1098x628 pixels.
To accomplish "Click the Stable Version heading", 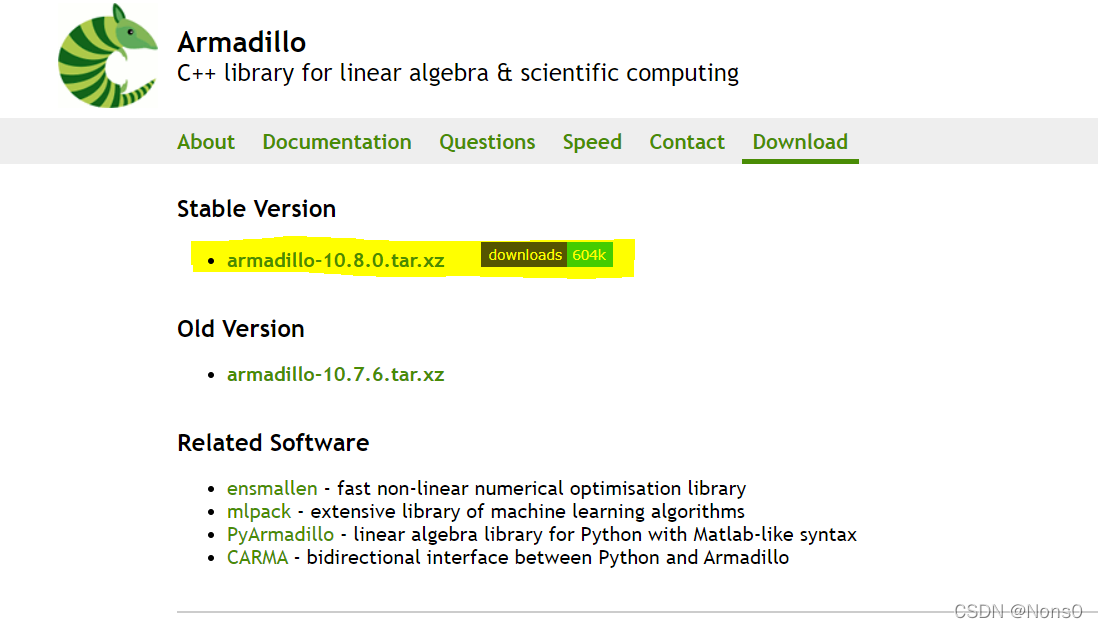I will point(256,209).
